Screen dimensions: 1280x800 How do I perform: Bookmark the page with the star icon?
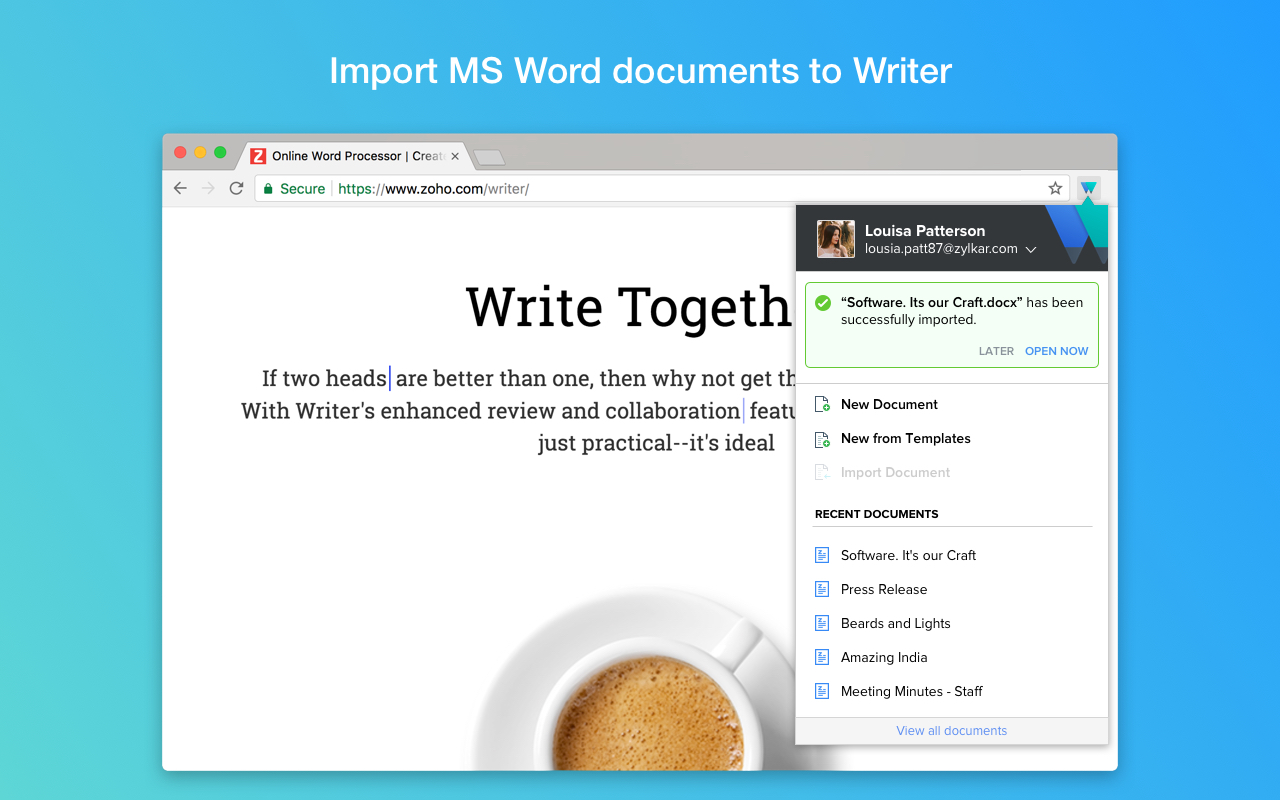[x=1054, y=188]
